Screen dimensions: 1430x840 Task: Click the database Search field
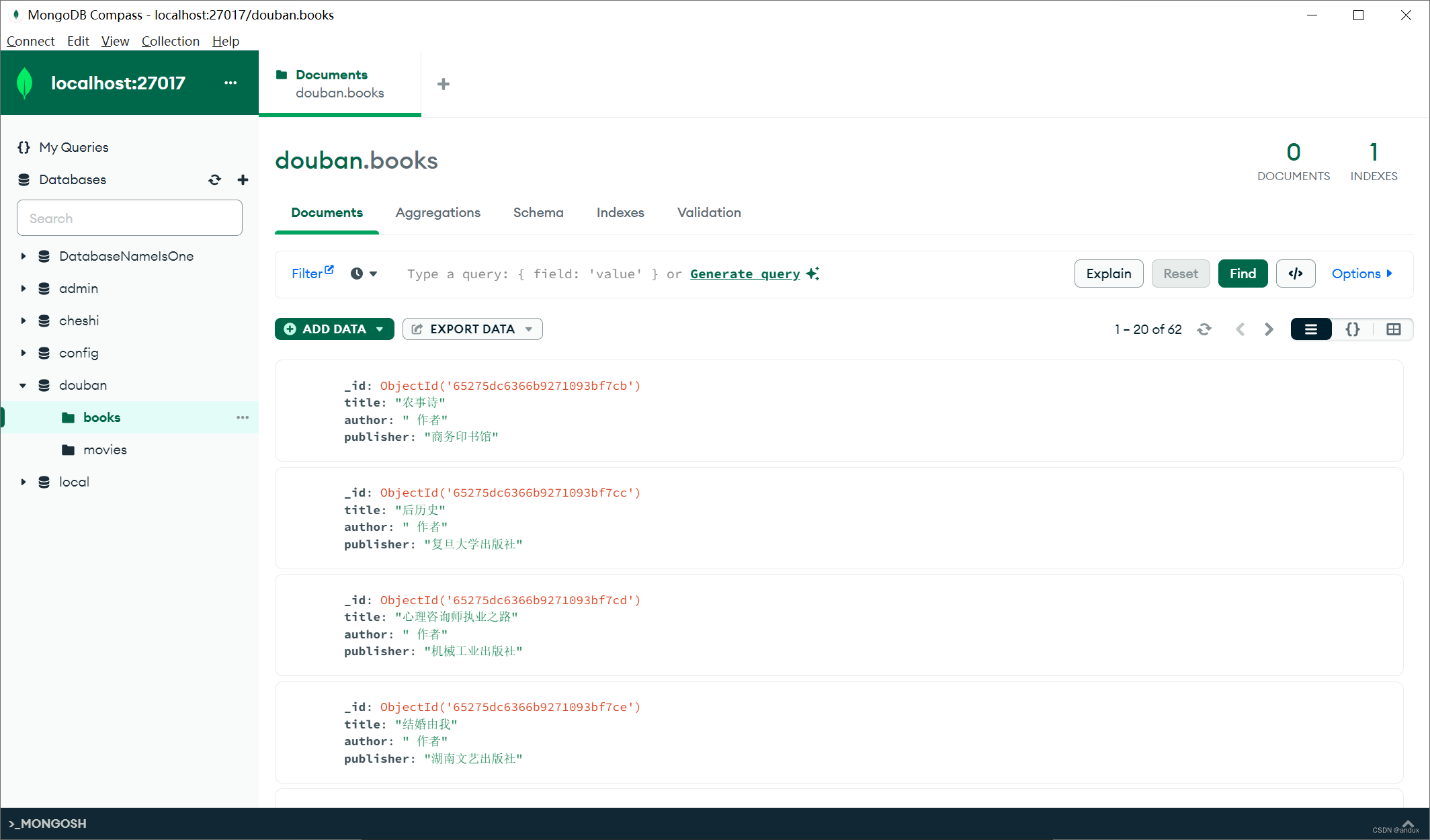[x=130, y=218]
